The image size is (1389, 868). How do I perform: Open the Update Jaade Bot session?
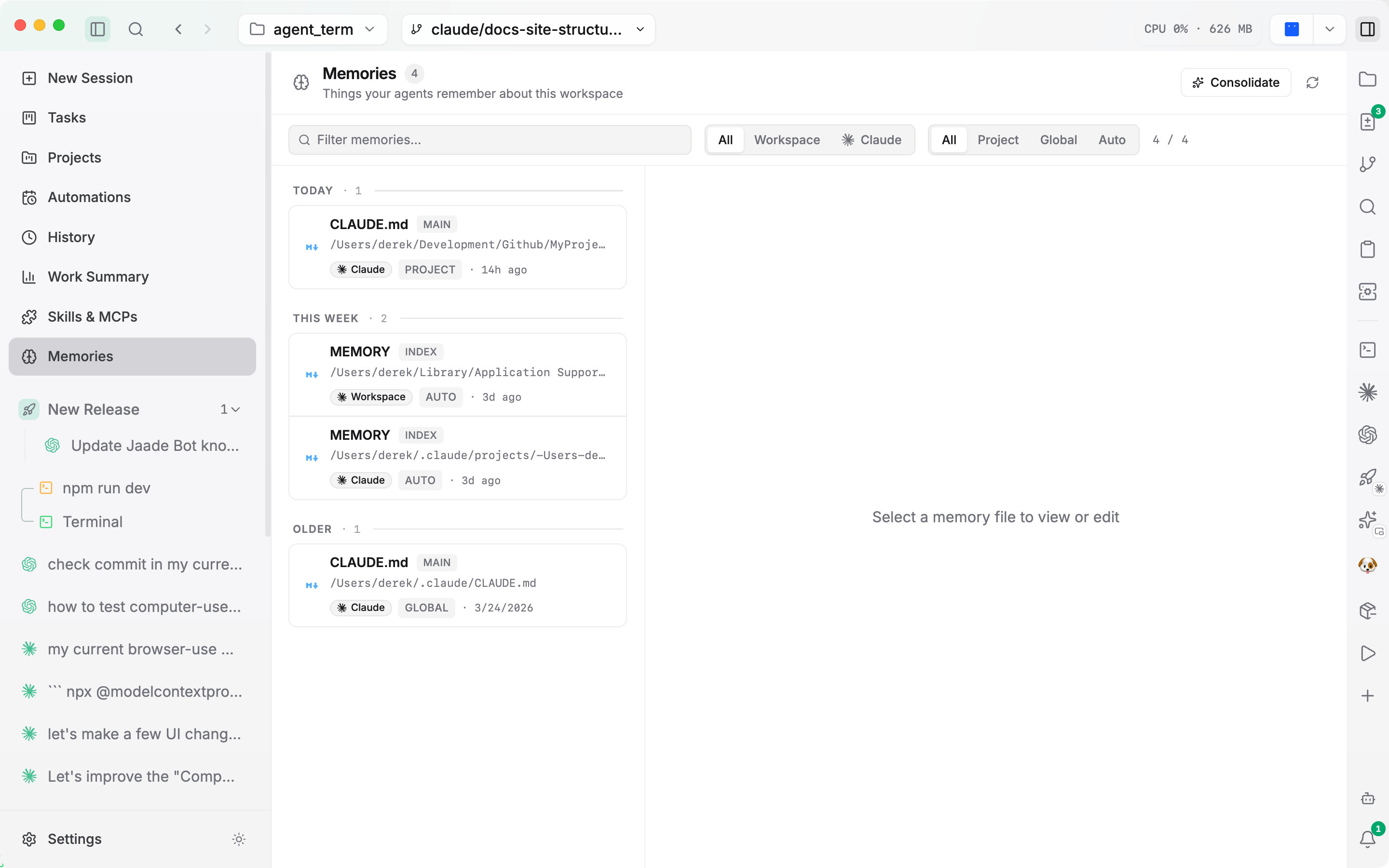pyautogui.click(x=142, y=446)
